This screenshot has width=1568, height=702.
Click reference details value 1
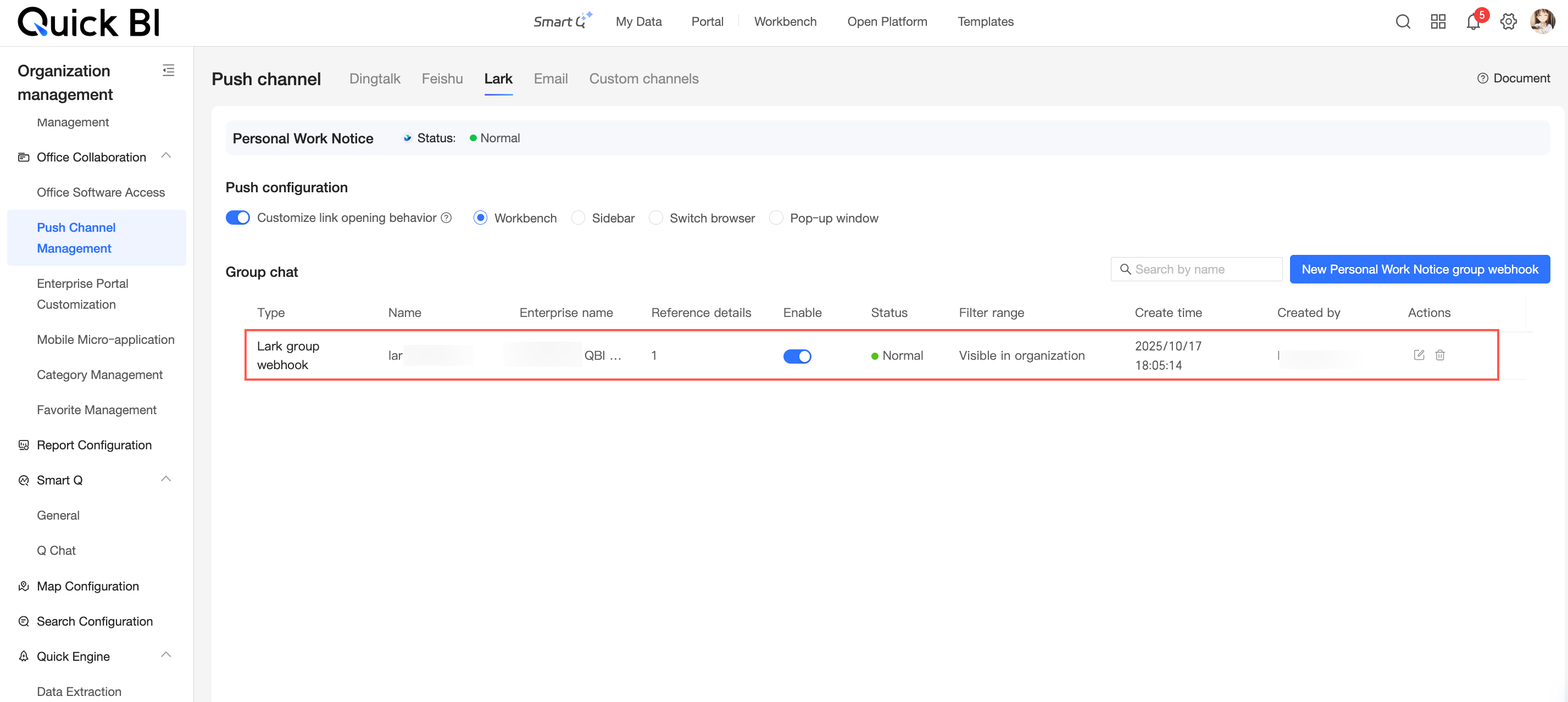click(654, 356)
